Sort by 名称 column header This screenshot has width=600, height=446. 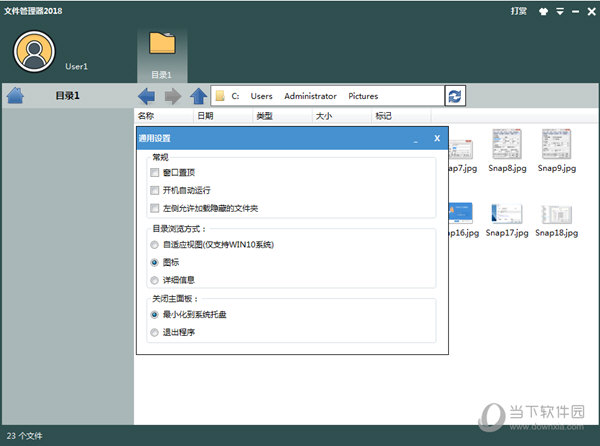(x=146, y=116)
